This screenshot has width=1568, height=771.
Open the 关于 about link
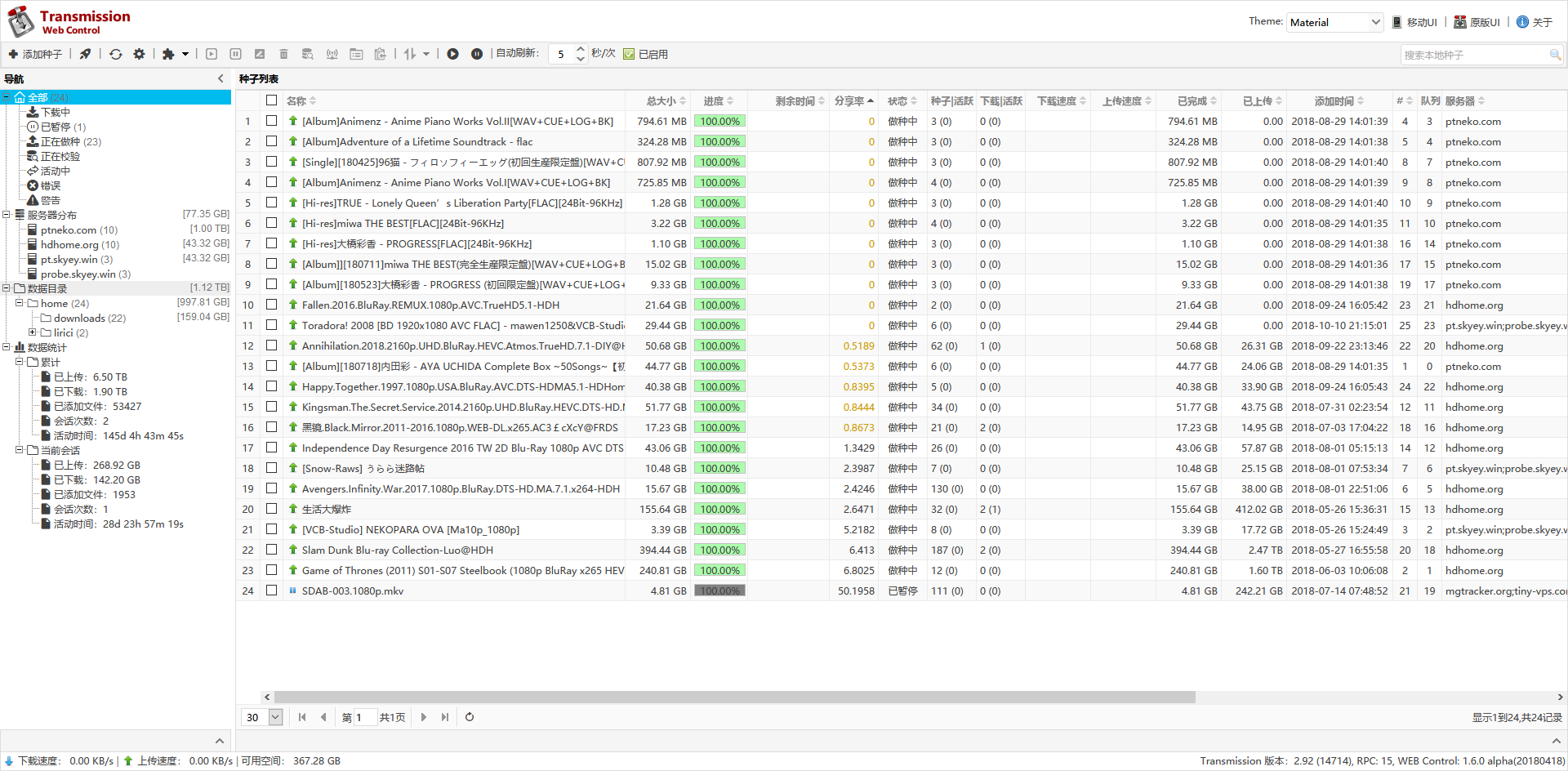point(1535,22)
